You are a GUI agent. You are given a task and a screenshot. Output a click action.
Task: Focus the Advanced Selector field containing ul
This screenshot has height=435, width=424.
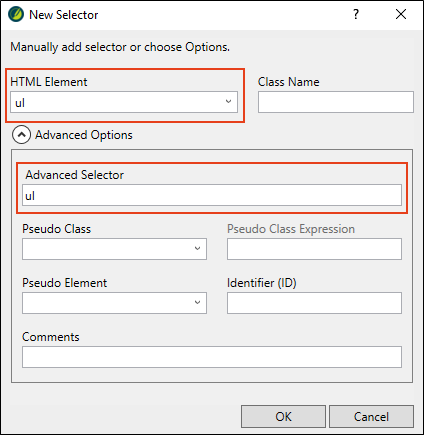pos(212,195)
